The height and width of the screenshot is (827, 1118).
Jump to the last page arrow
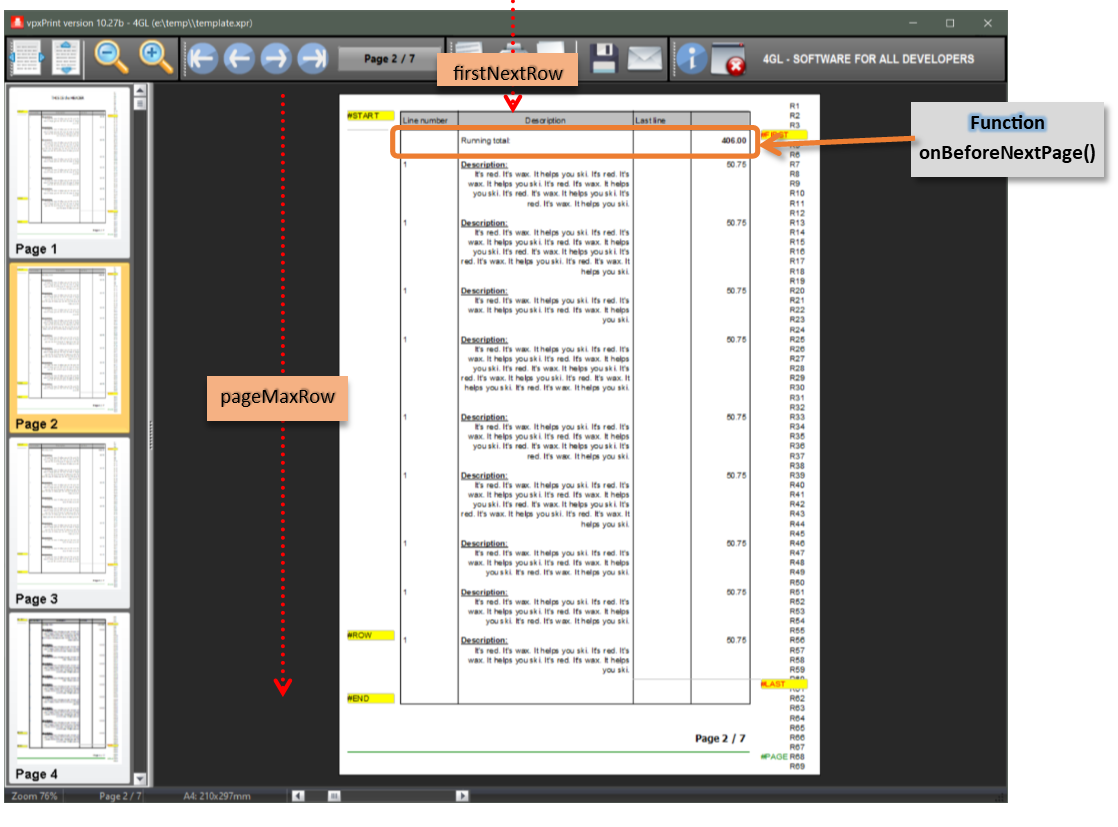coord(312,58)
